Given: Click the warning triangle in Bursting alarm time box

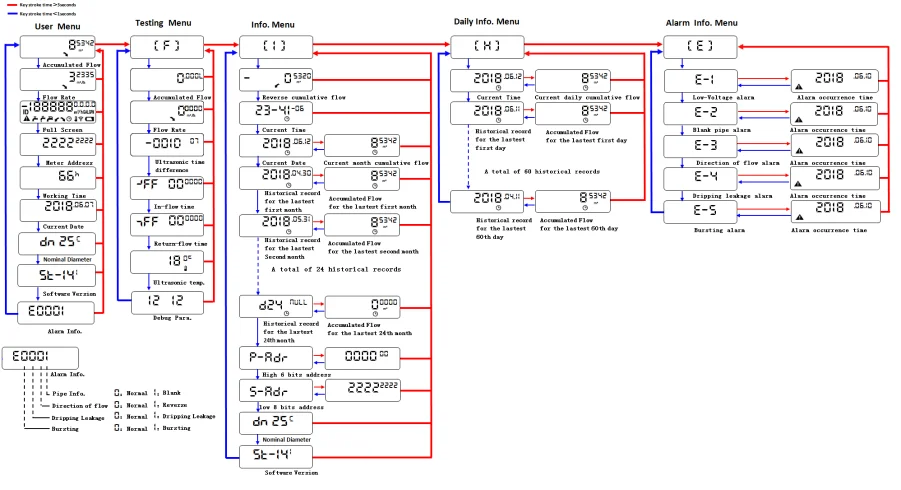Looking at the screenshot, I should [x=799, y=218].
